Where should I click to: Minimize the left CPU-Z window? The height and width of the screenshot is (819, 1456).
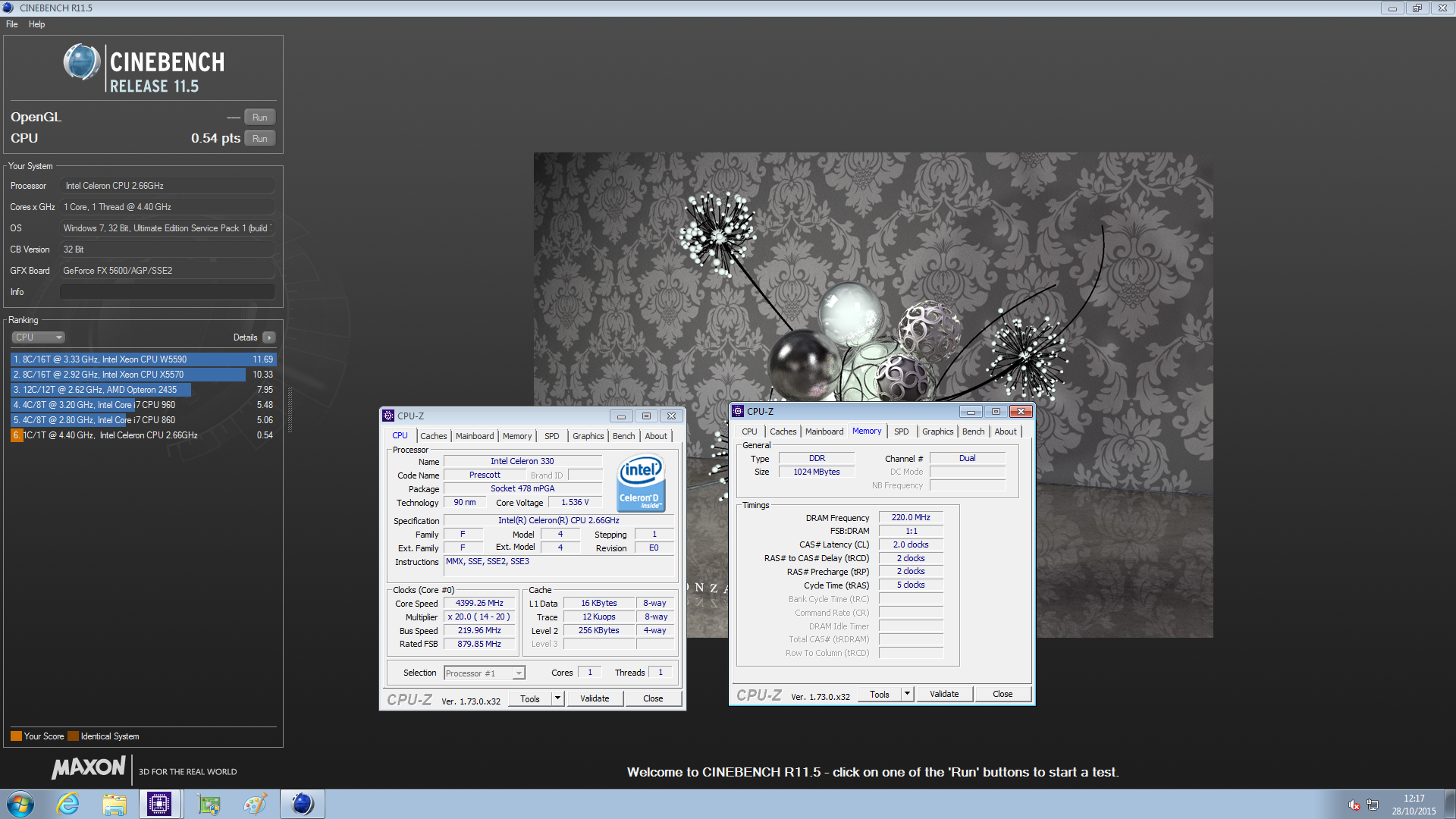pos(621,416)
